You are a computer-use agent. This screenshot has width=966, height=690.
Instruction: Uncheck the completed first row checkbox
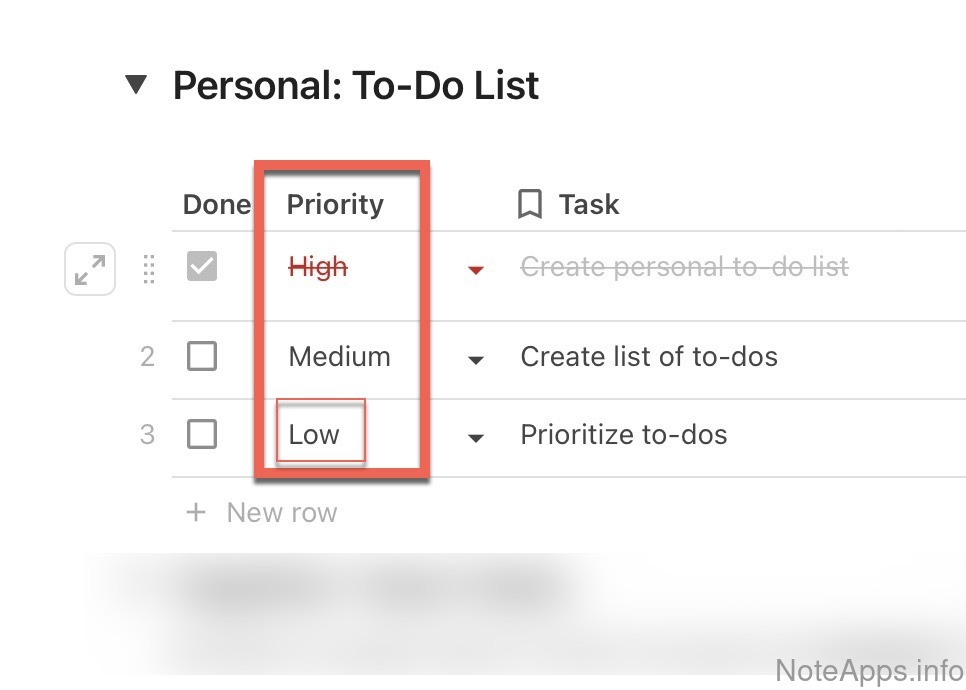click(x=202, y=267)
